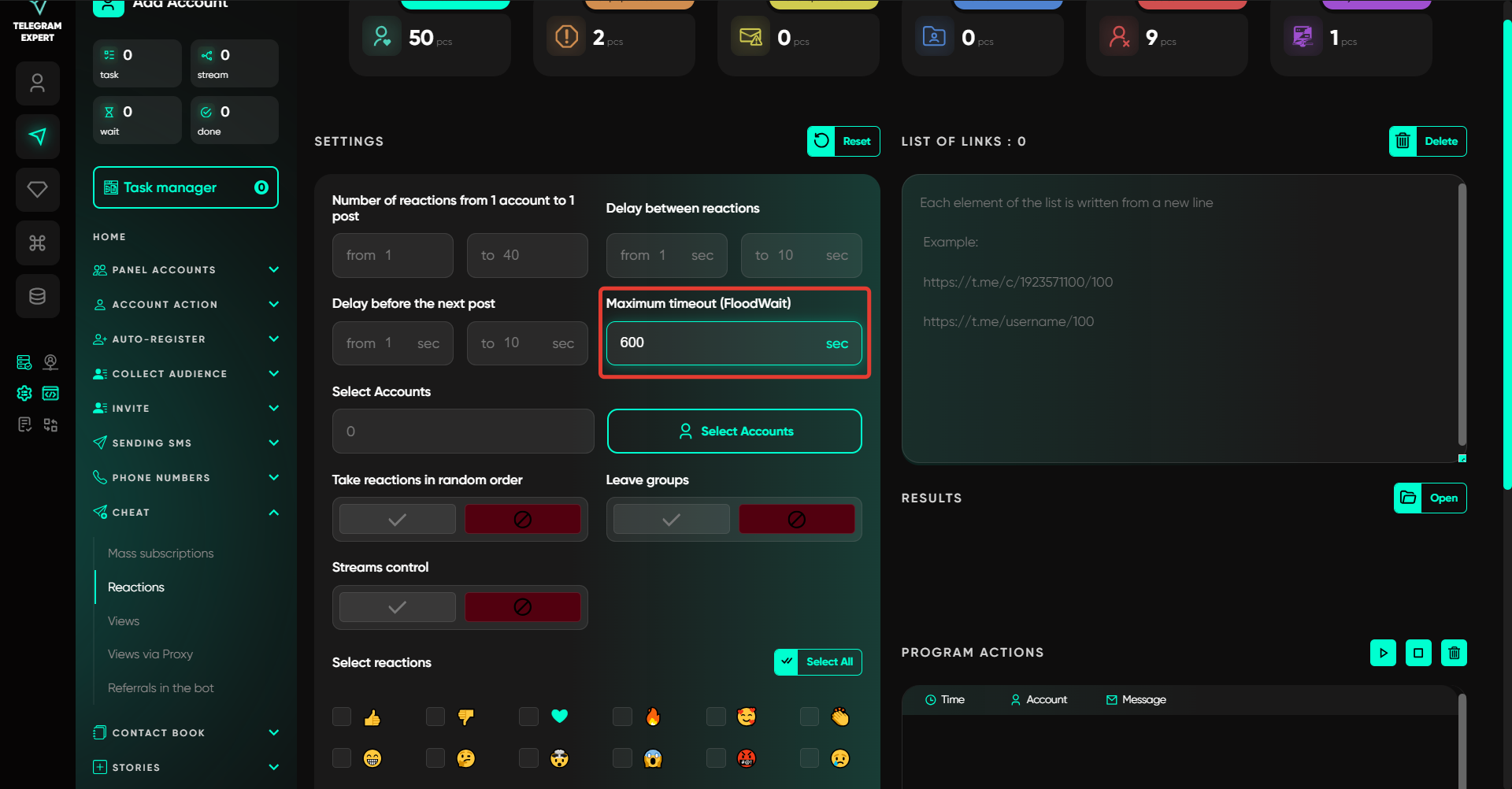Check the thumbs up reaction checkbox
This screenshot has width=1512, height=789.
click(342, 717)
